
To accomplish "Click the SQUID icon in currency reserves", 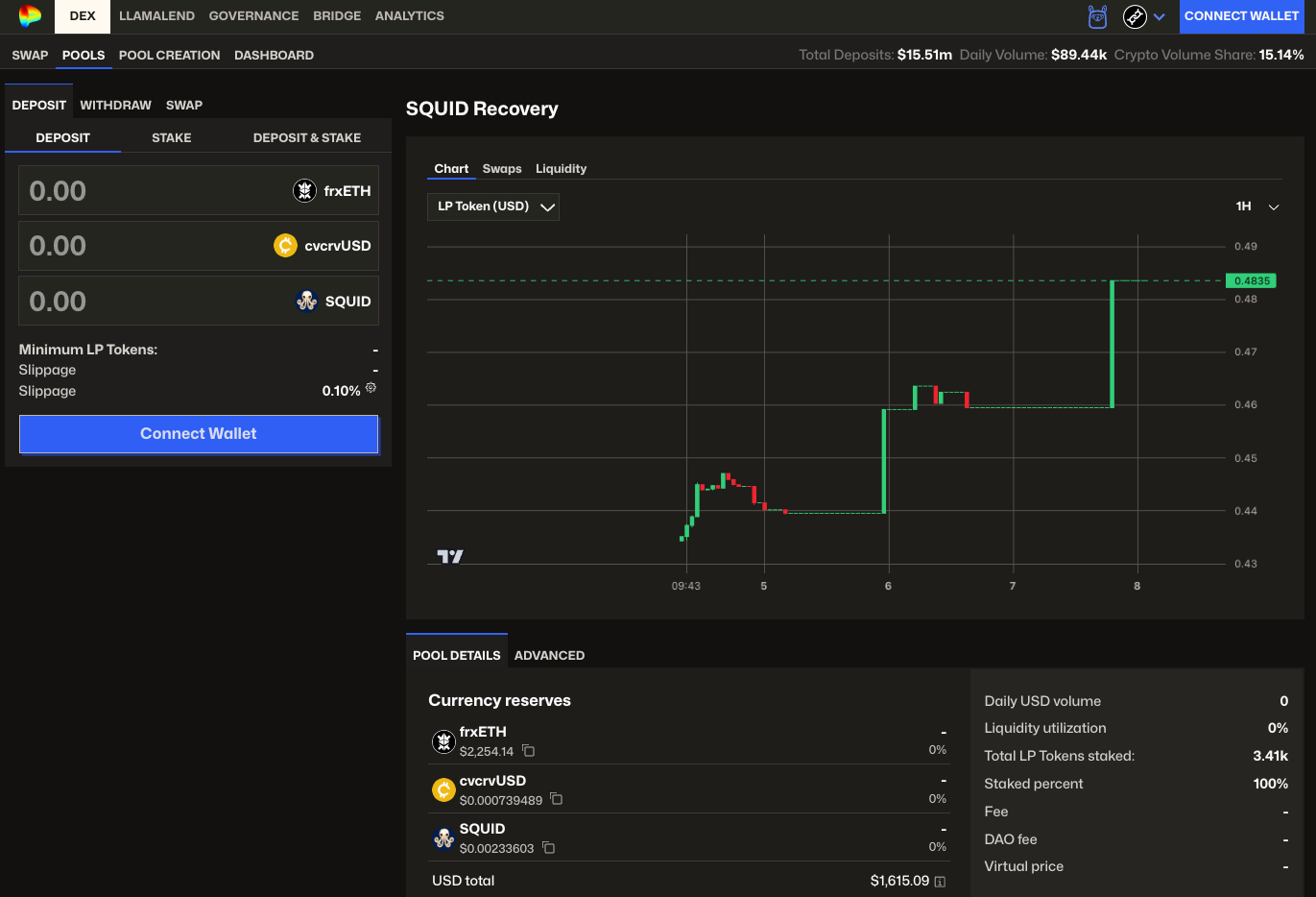I will 443,837.
